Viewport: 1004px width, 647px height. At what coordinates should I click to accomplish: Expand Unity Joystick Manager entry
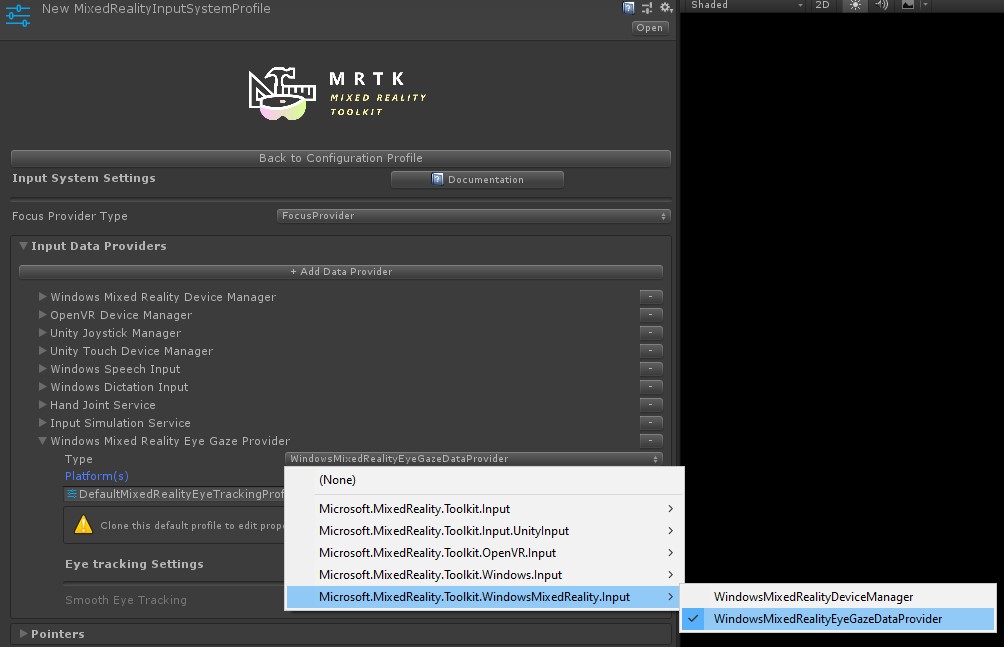pyautogui.click(x=42, y=332)
